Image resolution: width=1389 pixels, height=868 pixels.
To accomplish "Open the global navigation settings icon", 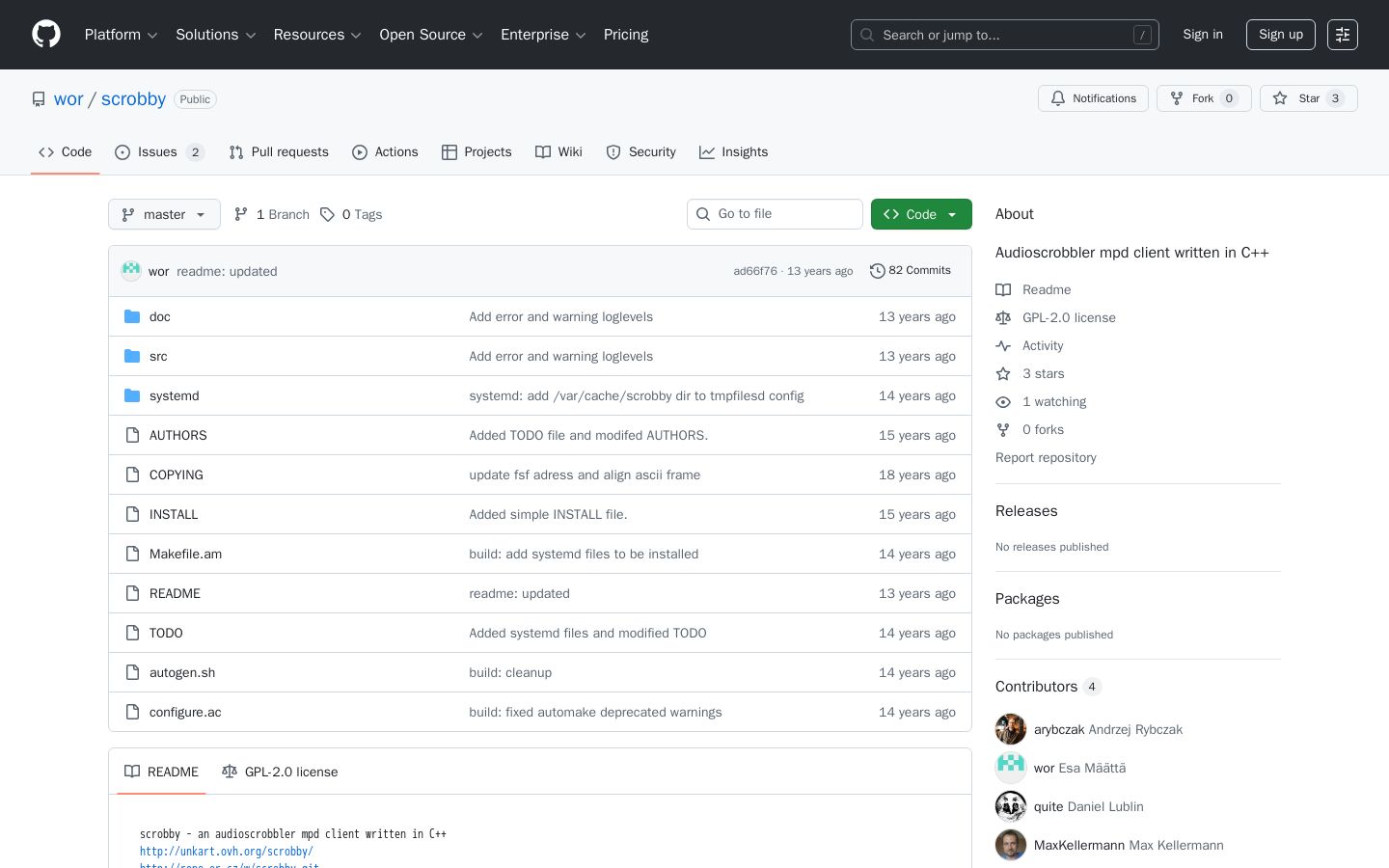I will click(1343, 35).
